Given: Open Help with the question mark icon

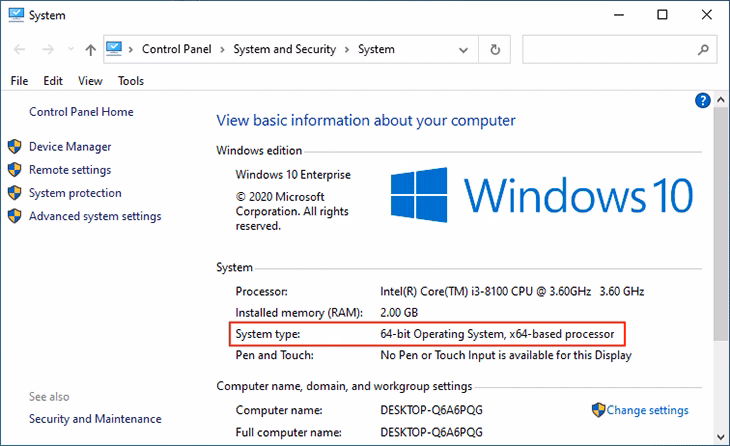Looking at the screenshot, I should click(x=703, y=100).
